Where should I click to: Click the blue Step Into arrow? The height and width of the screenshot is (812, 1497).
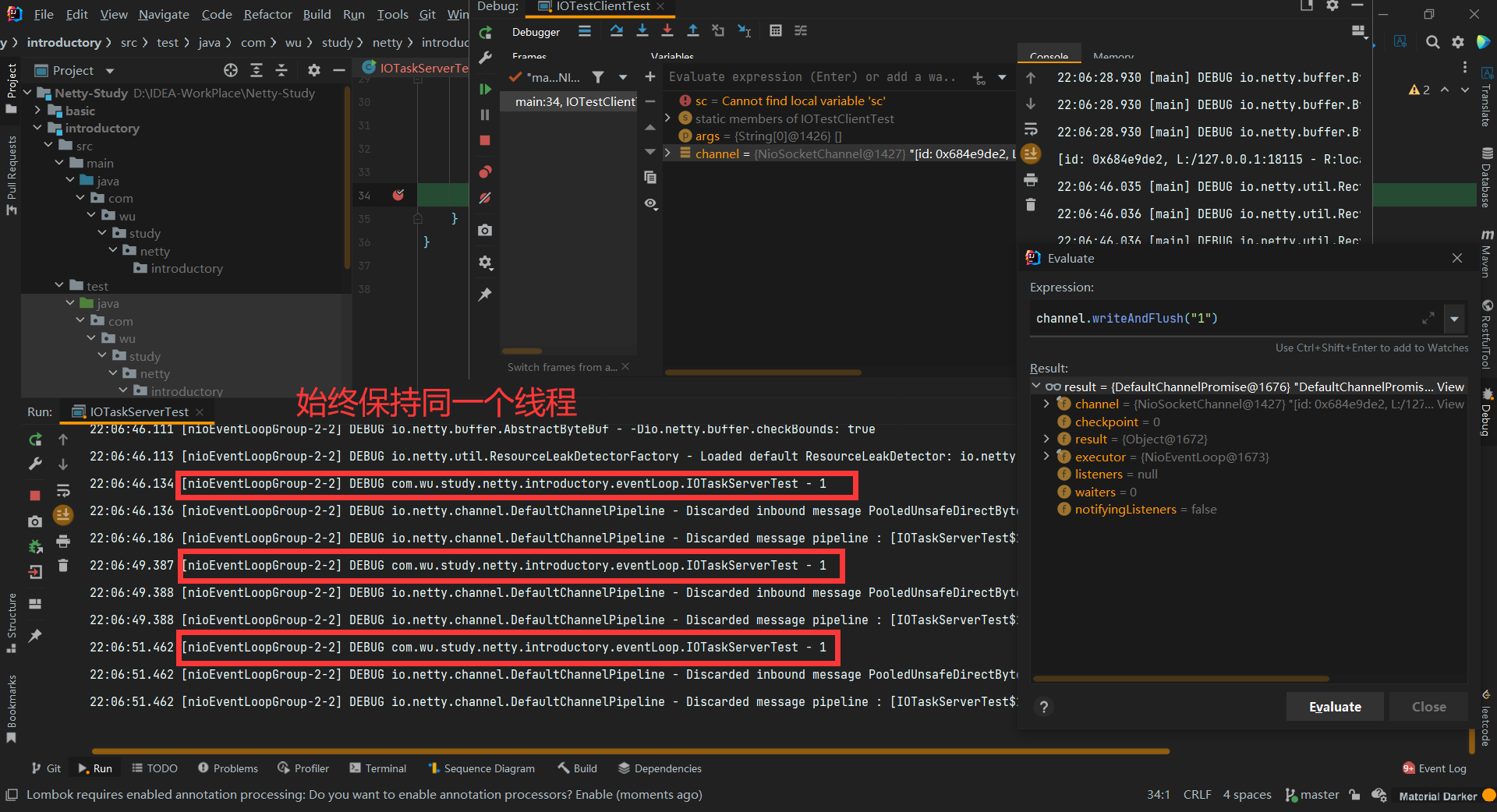point(642,31)
